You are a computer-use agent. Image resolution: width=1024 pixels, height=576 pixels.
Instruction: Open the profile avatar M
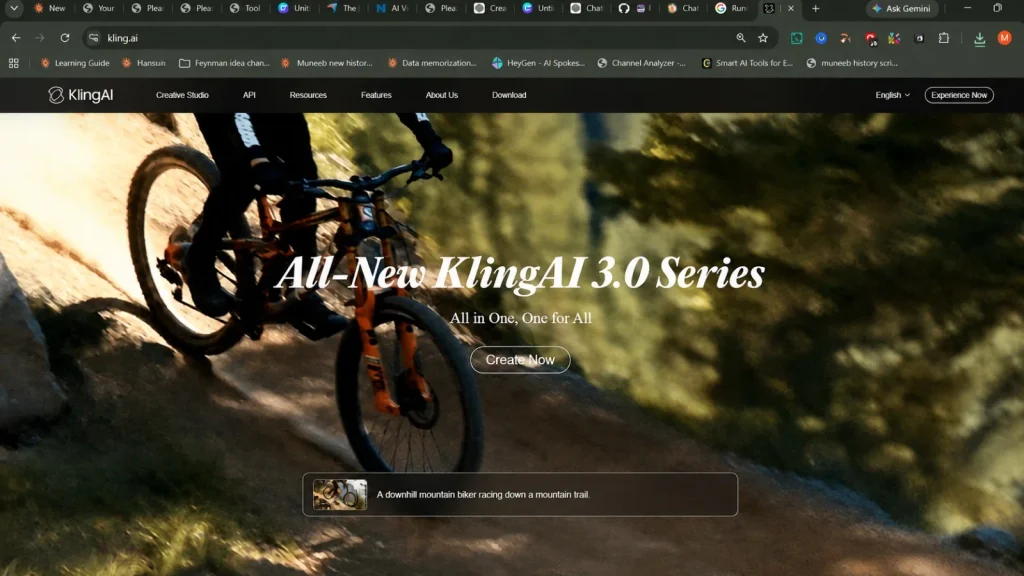coord(1004,38)
